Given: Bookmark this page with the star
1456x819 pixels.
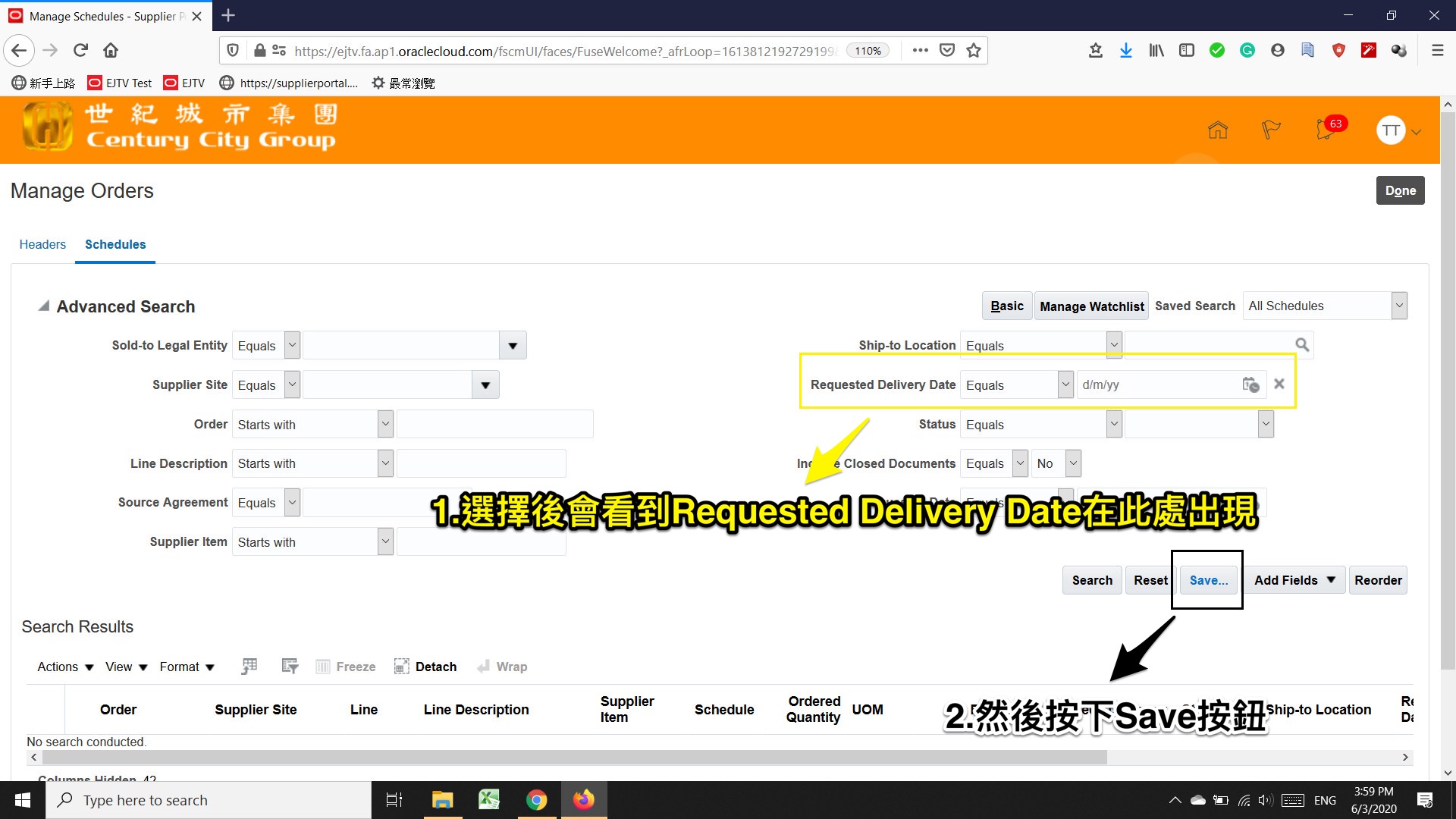Looking at the screenshot, I should (974, 51).
